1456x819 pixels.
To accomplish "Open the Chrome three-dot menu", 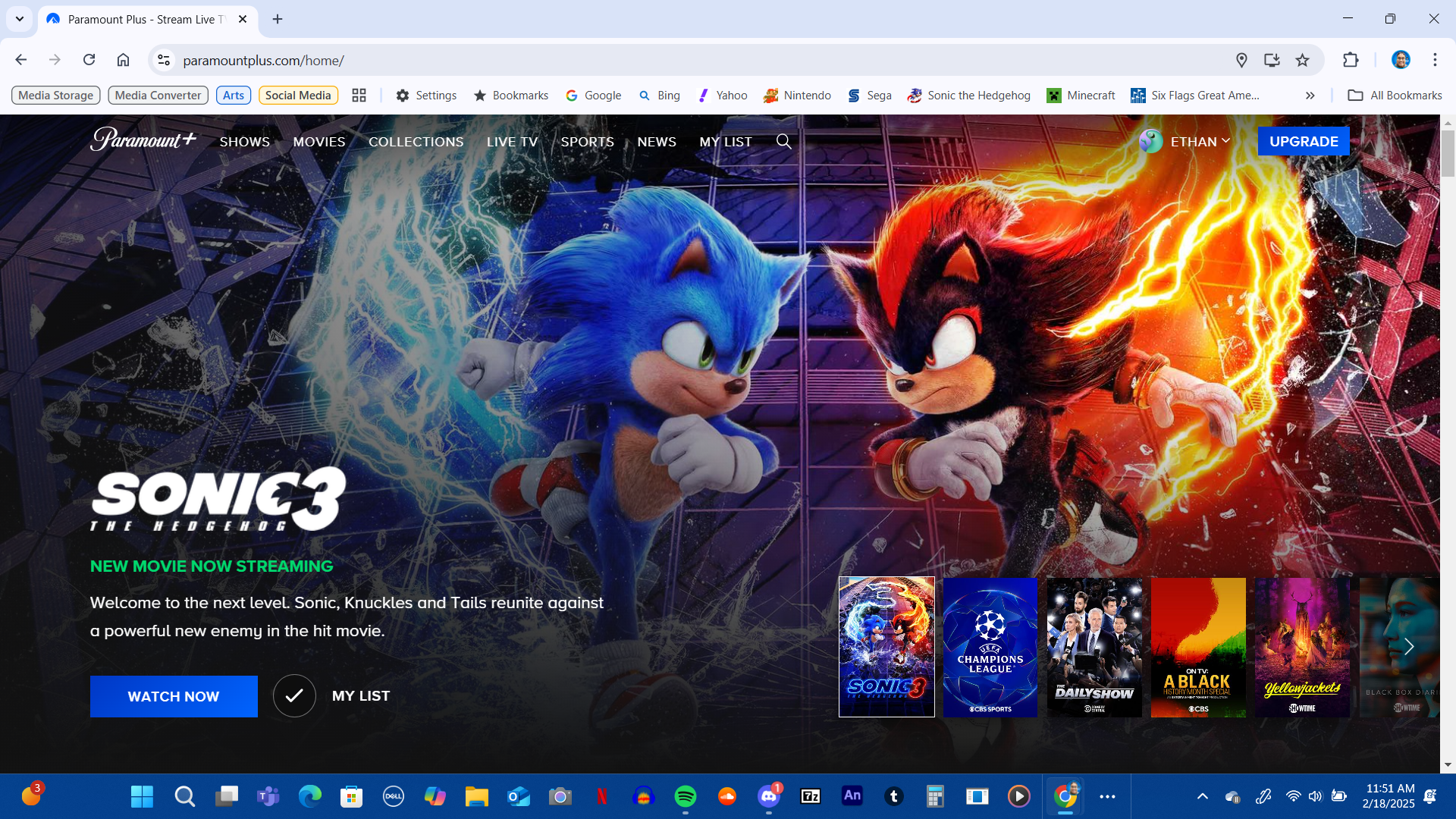I will (x=1435, y=60).
